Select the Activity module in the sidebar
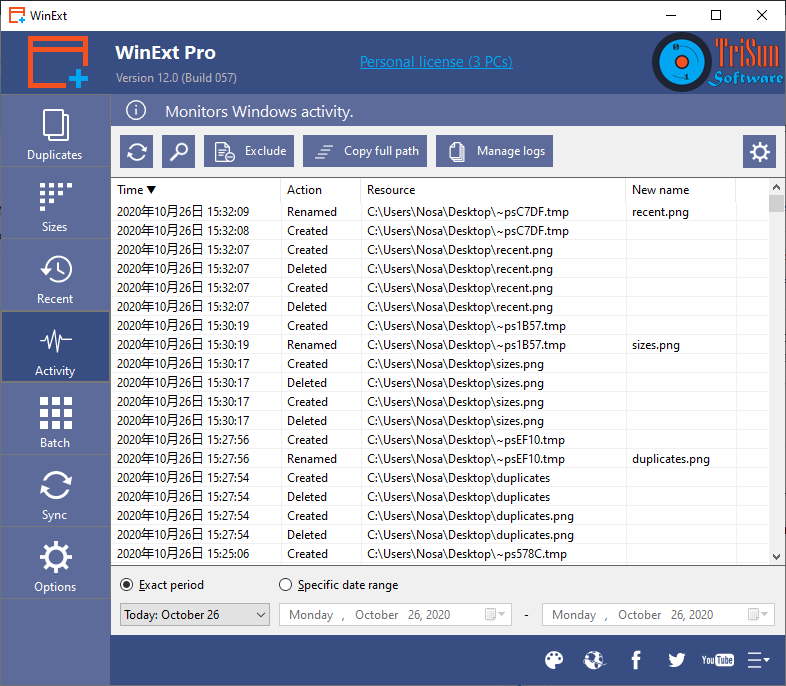786x686 pixels. 55,347
